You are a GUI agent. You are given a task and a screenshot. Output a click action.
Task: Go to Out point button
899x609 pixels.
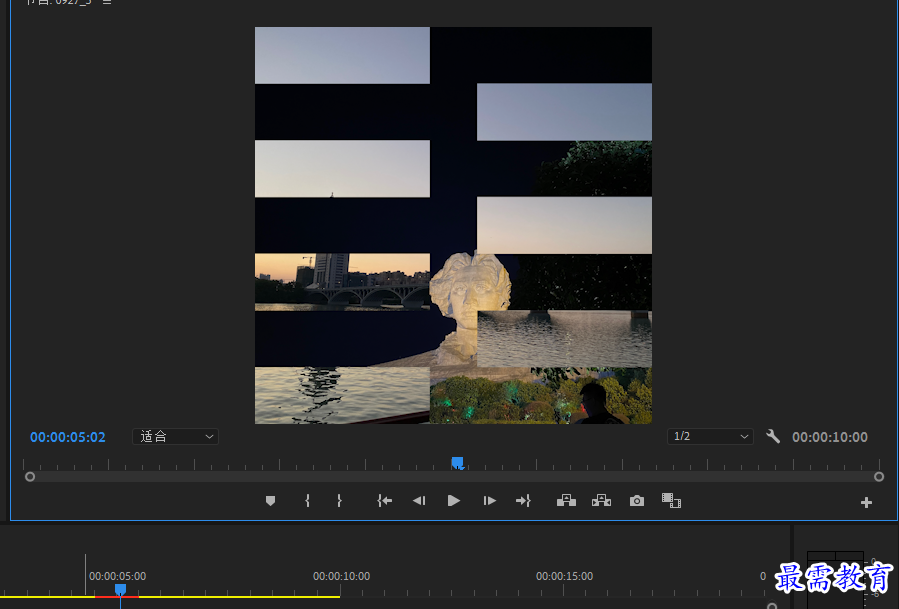coord(523,501)
